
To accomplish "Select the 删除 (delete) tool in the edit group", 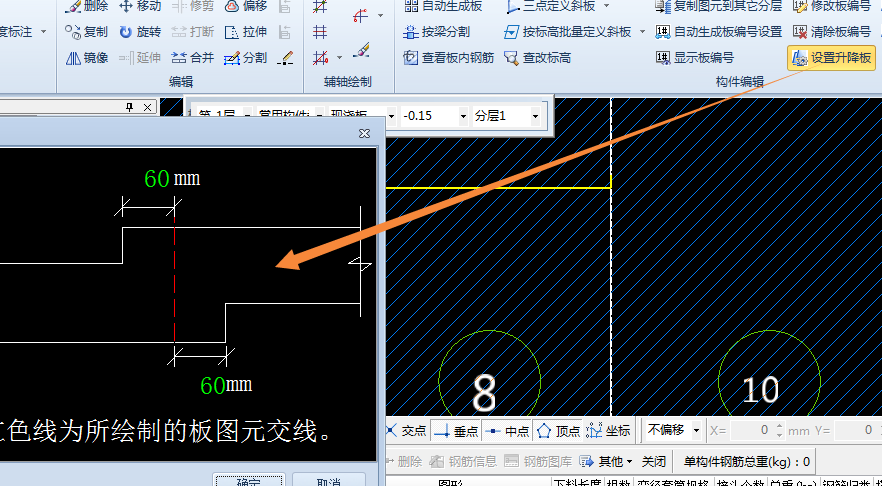I will click(86, 6).
